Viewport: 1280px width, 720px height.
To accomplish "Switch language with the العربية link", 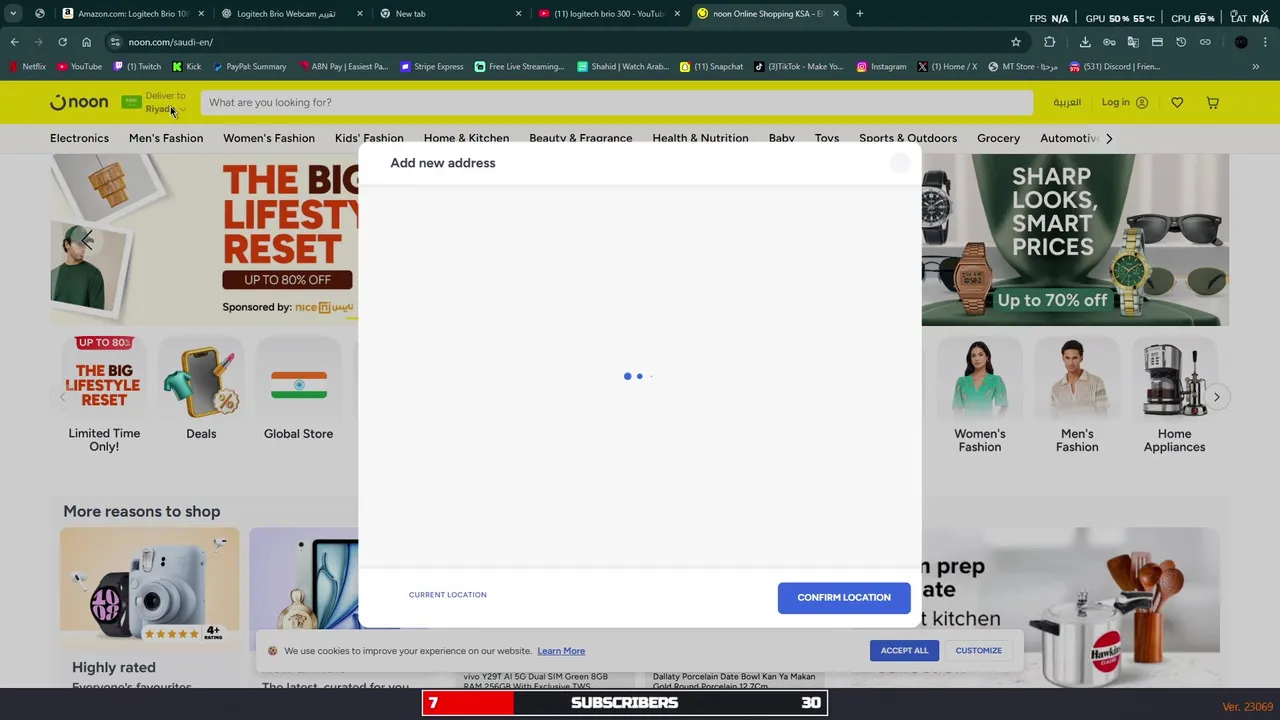I will (x=1067, y=102).
